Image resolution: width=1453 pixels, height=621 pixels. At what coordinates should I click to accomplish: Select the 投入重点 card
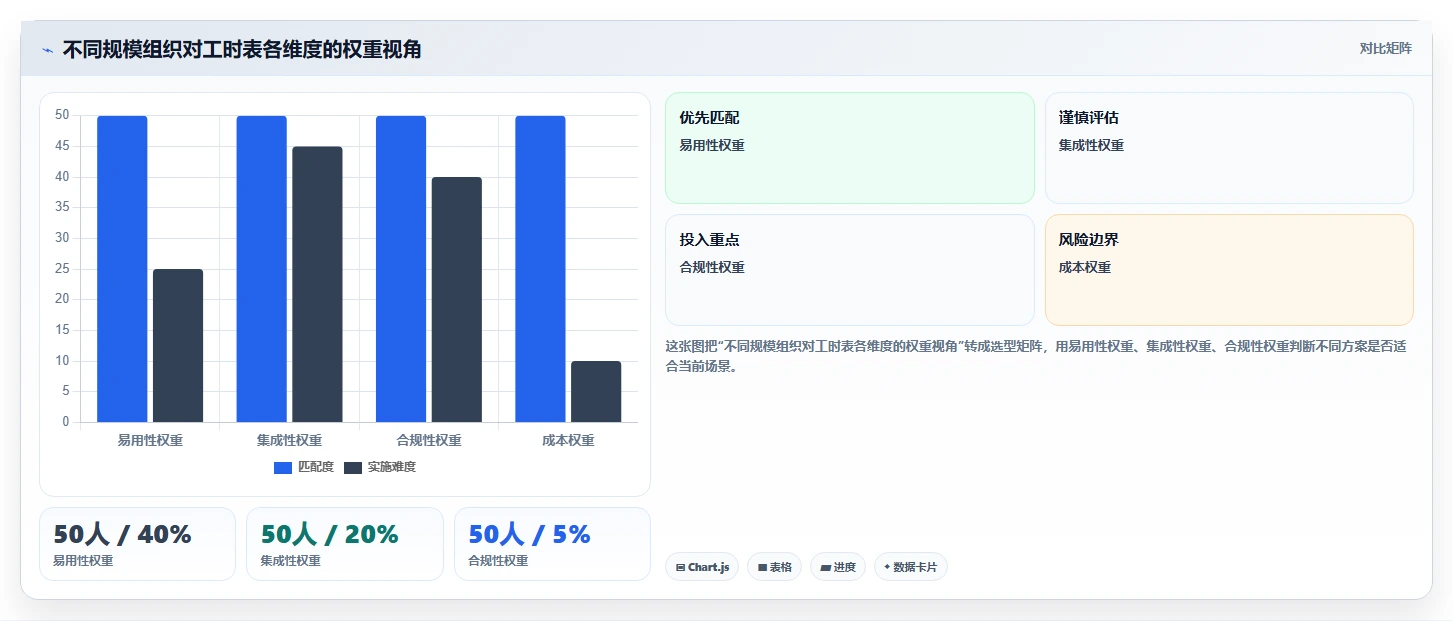[x=849, y=270]
